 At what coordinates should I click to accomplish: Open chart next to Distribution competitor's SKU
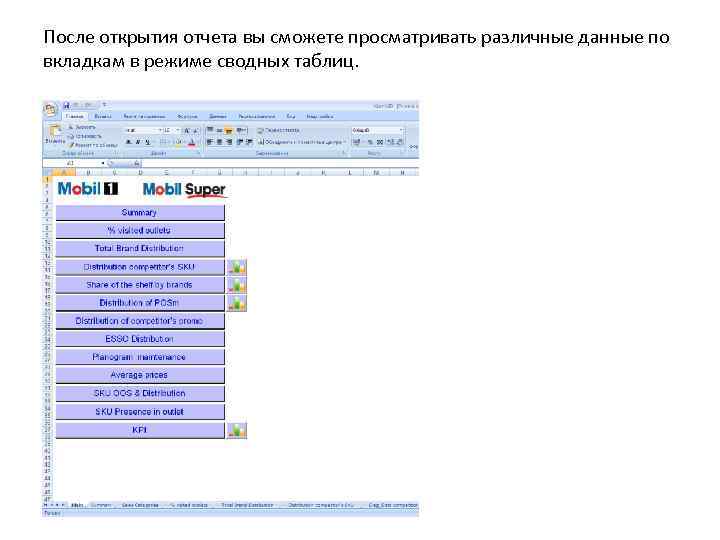(x=237, y=267)
